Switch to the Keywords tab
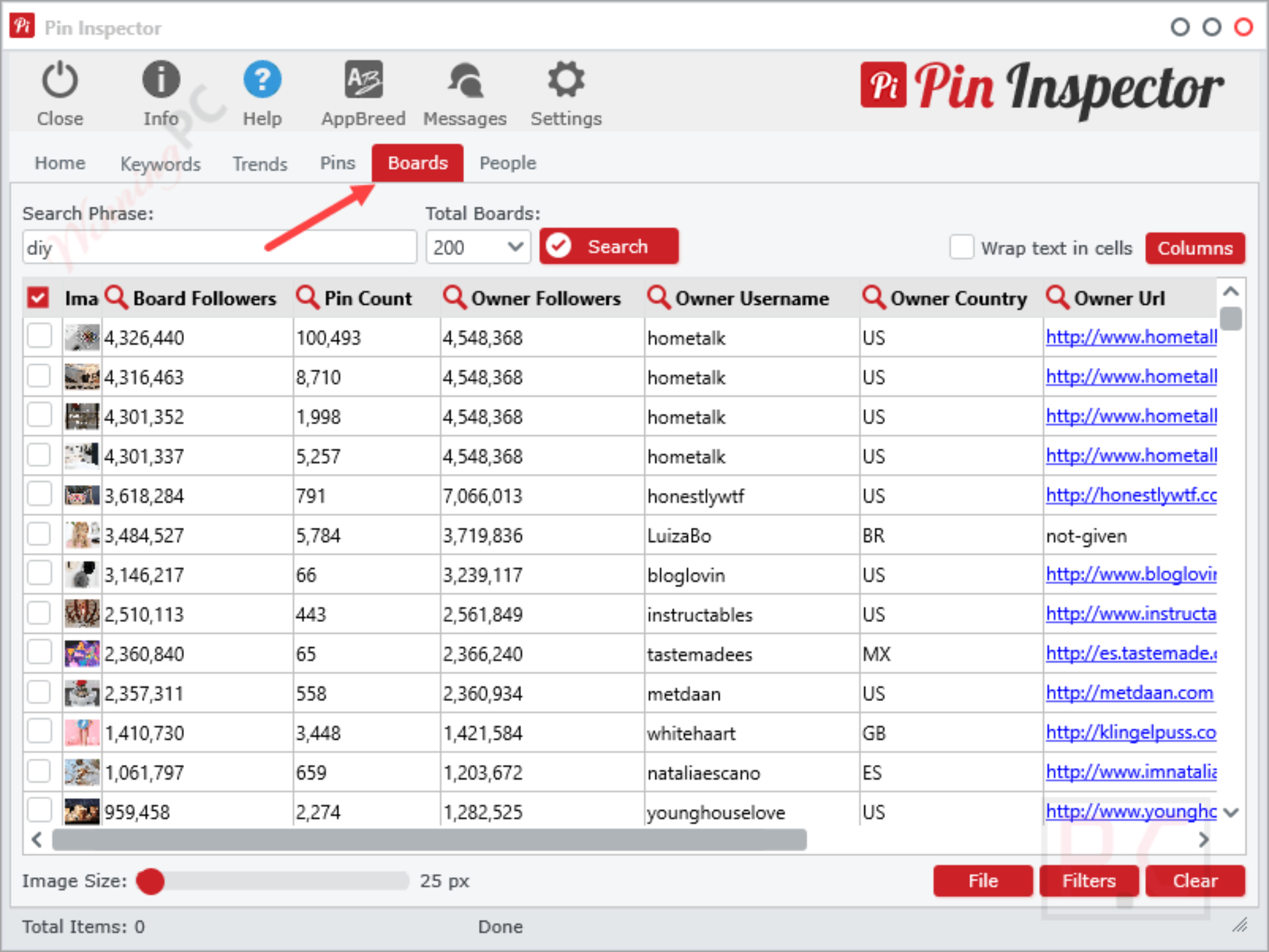This screenshot has width=1269, height=952. pyautogui.click(x=160, y=164)
